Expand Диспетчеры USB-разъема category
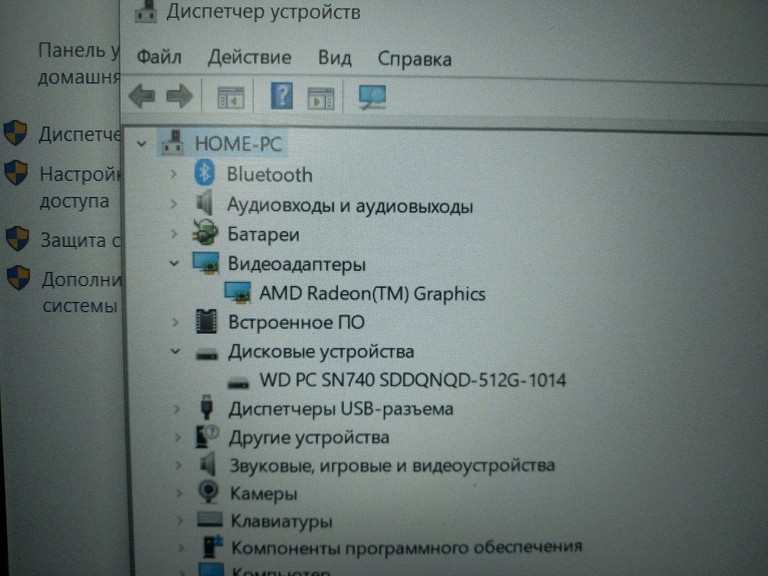The height and width of the screenshot is (576, 768). tap(177, 408)
